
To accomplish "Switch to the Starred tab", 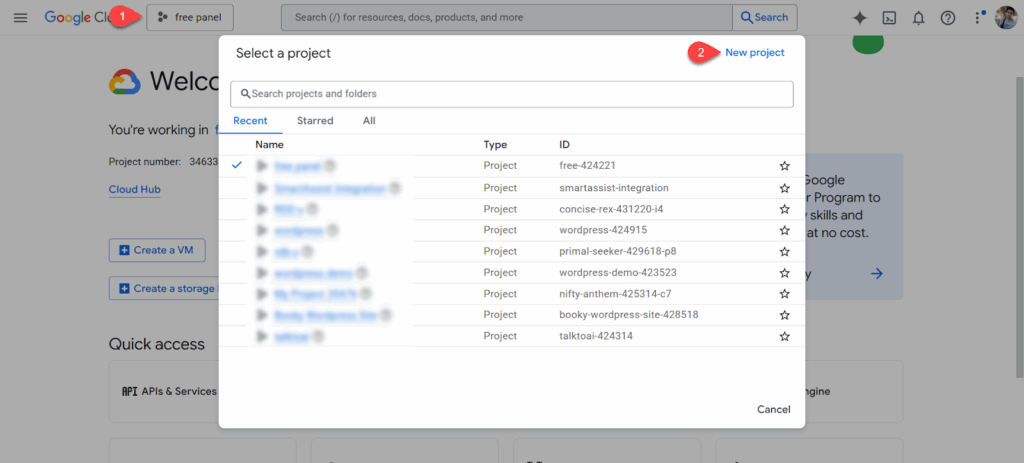I will click(x=315, y=121).
